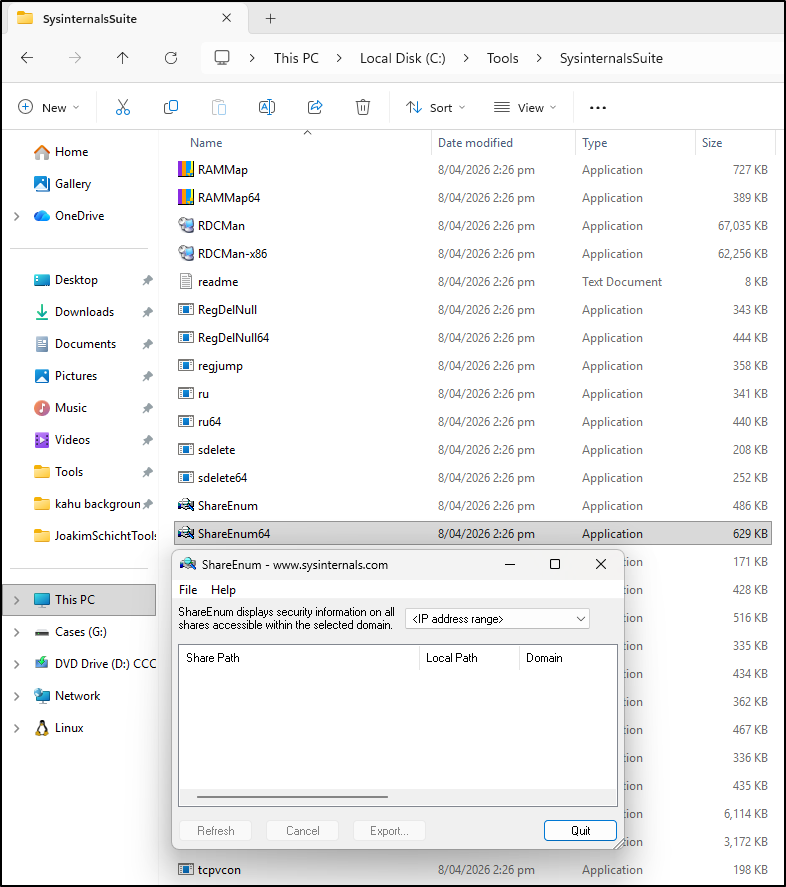This screenshot has height=887, width=786.
Task: Select the SysinternalsSuite tab
Action: click(x=127, y=19)
